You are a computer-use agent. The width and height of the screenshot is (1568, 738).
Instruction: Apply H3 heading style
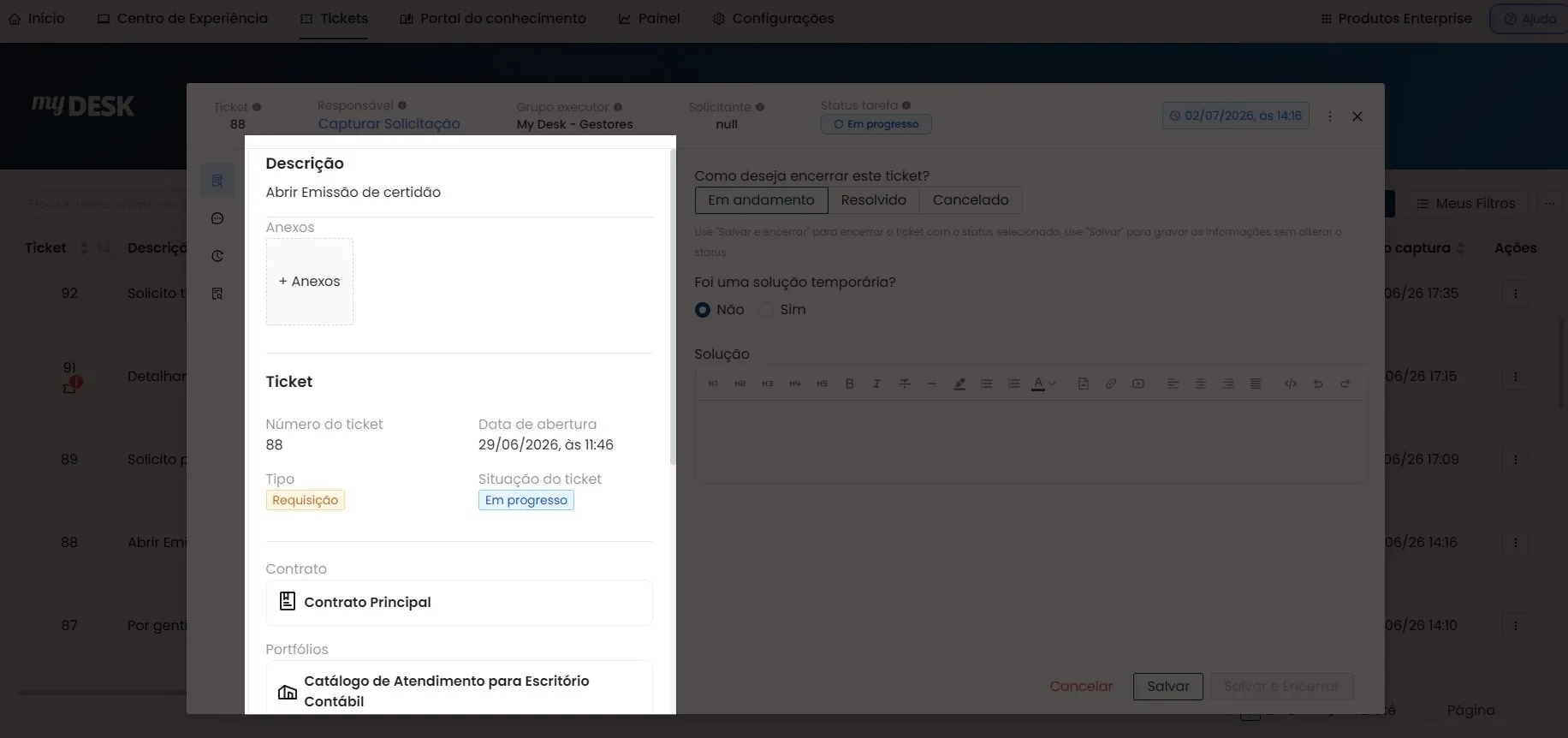point(768,384)
